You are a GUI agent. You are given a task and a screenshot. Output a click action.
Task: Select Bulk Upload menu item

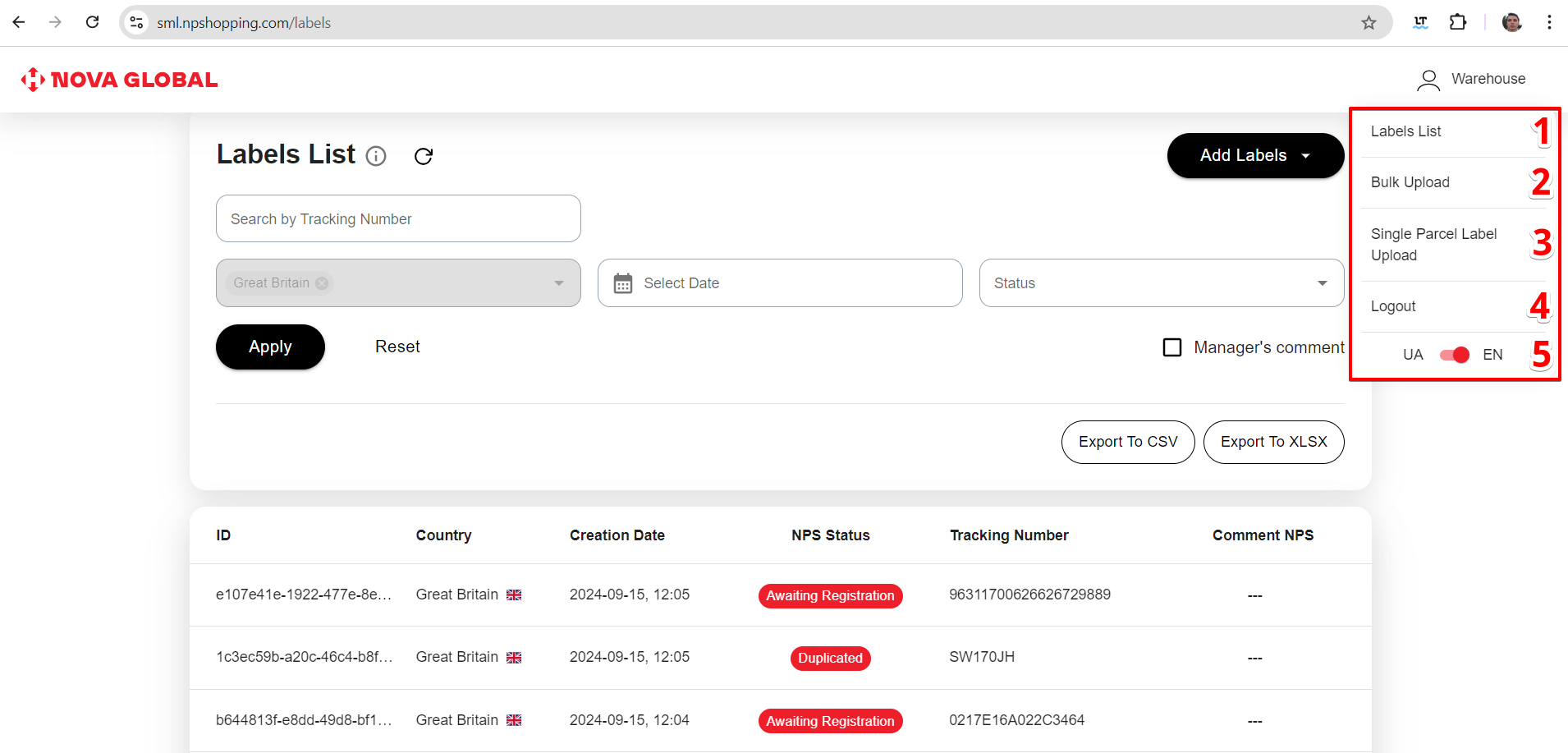[x=1410, y=182]
